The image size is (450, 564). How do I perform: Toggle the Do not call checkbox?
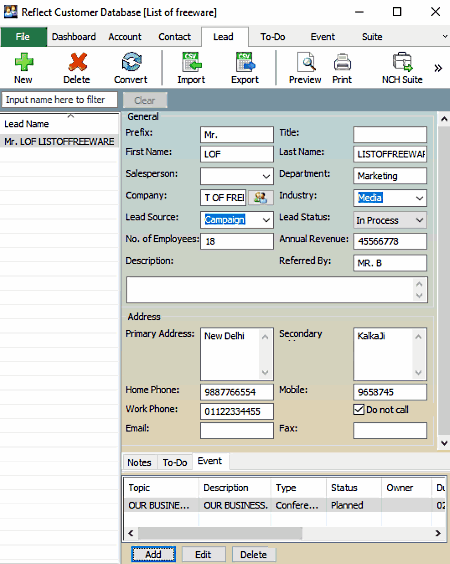359,409
